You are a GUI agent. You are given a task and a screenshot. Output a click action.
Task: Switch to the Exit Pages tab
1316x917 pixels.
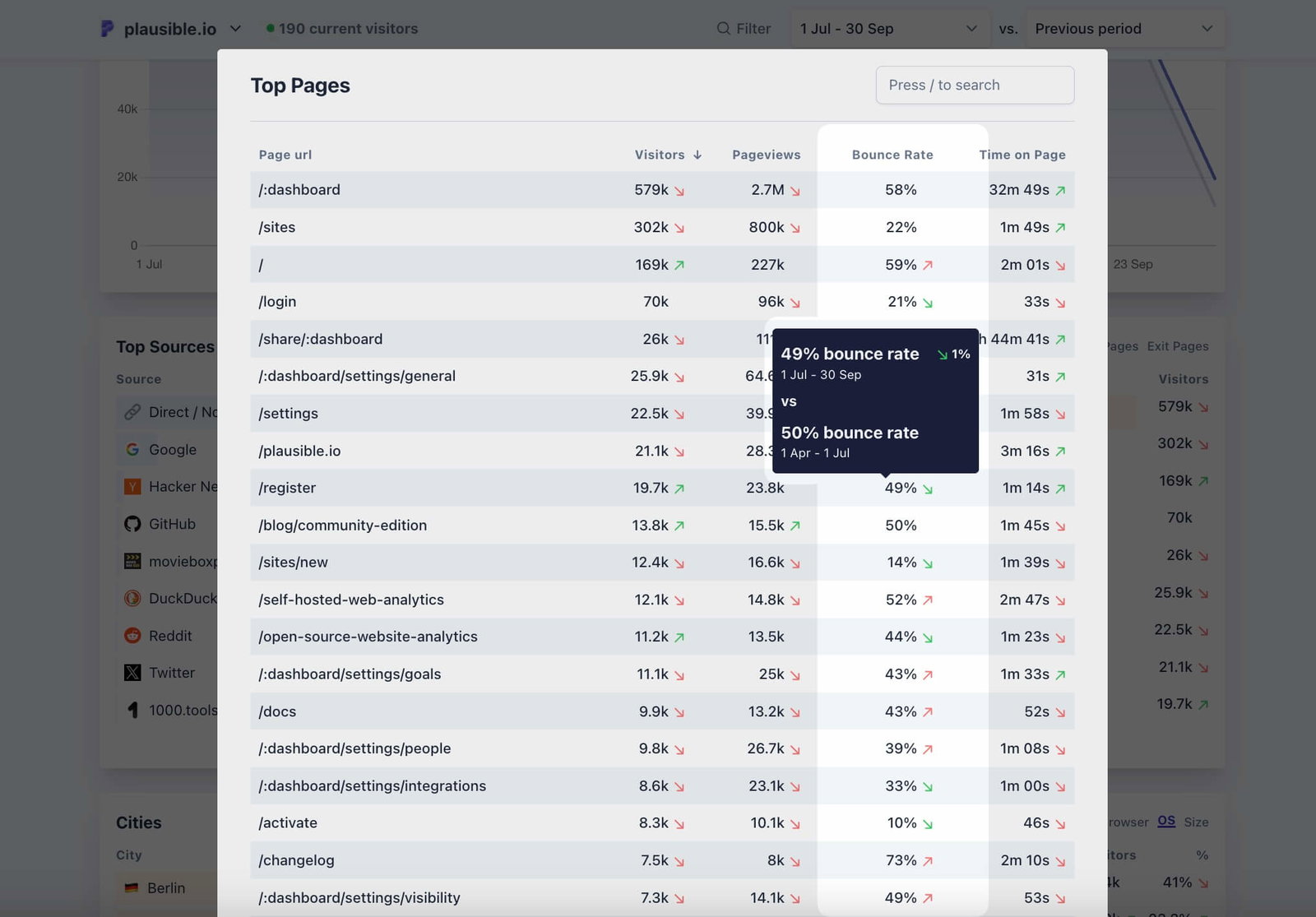1176,346
